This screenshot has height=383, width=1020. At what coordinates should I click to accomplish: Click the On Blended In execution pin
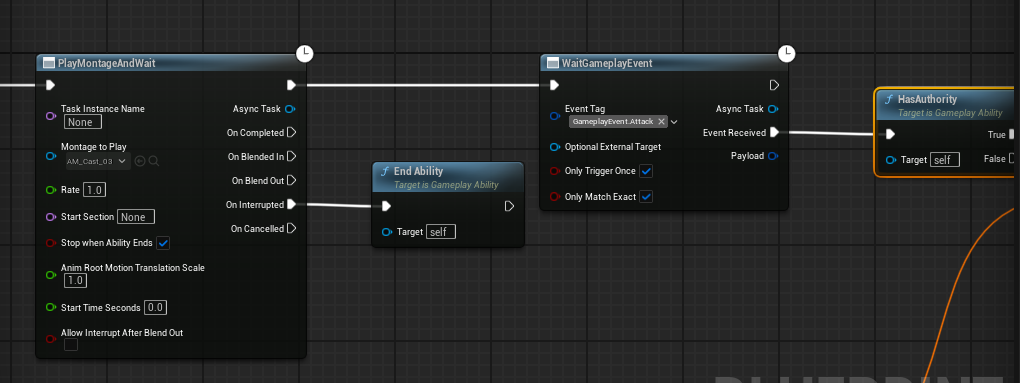[291, 156]
